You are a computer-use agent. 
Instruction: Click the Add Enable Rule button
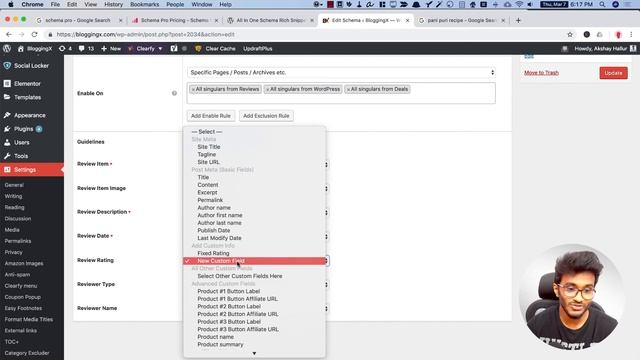(x=211, y=116)
